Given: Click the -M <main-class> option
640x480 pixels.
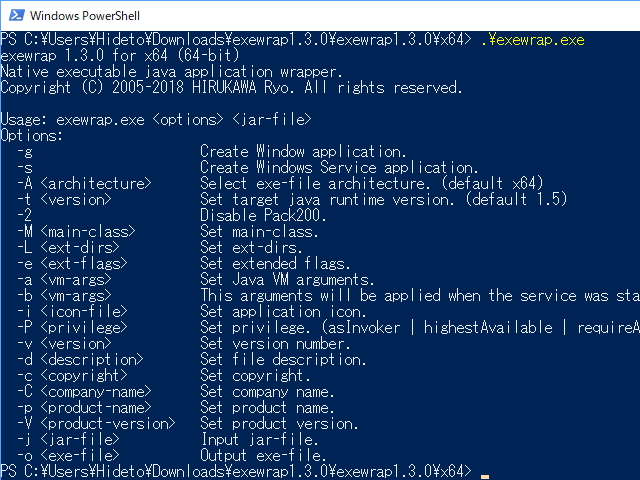Looking at the screenshot, I should click(76, 231).
